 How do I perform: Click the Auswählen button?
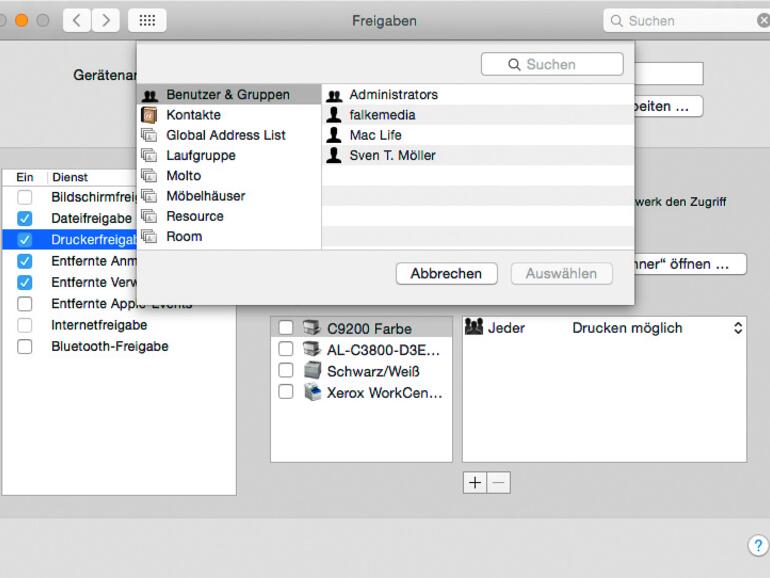click(x=561, y=274)
